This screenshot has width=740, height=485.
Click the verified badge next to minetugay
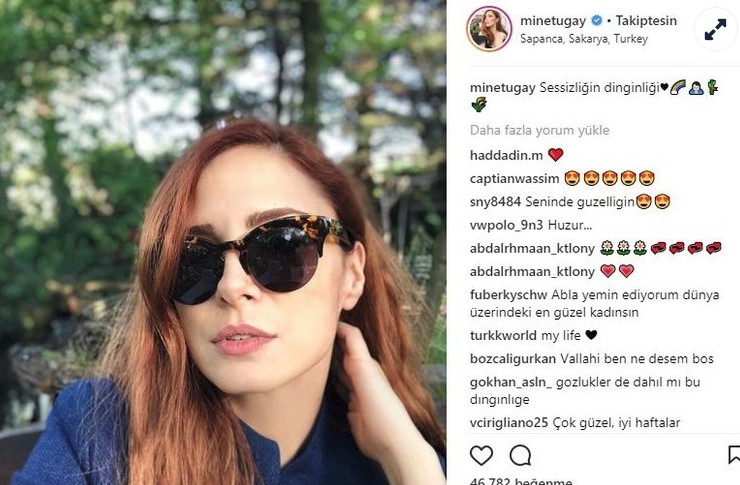[x=597, y=20]
